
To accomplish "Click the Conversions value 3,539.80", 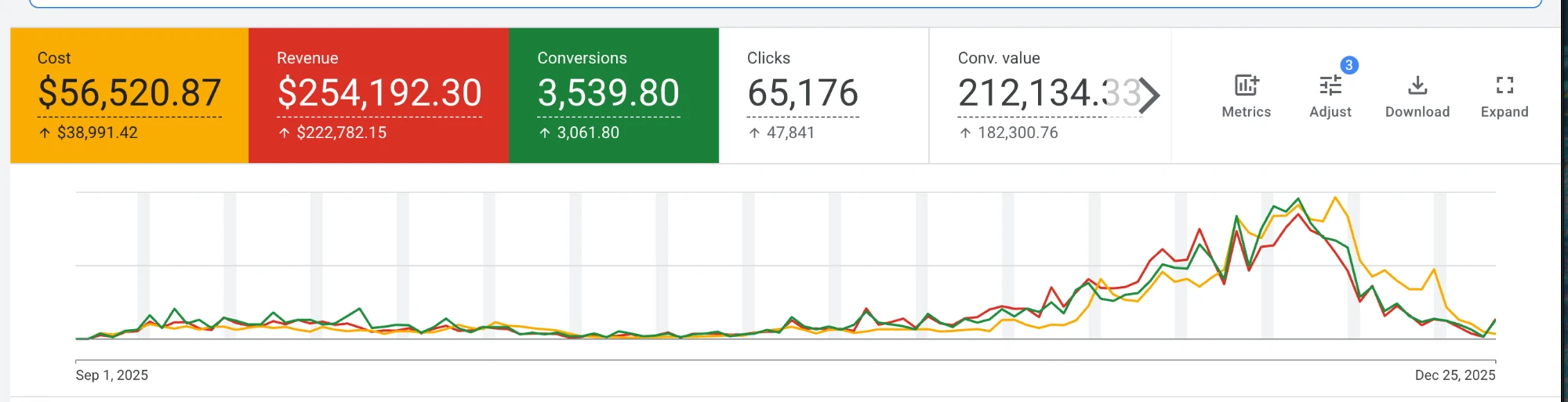I will (608, 92).
